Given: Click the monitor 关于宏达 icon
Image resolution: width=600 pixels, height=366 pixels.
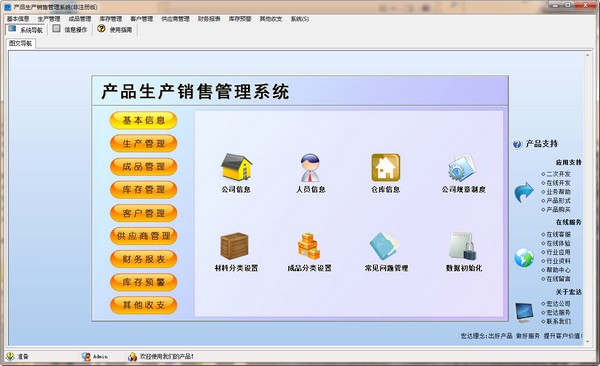Looking at the screenshot, I should click(x=524, y=312).
